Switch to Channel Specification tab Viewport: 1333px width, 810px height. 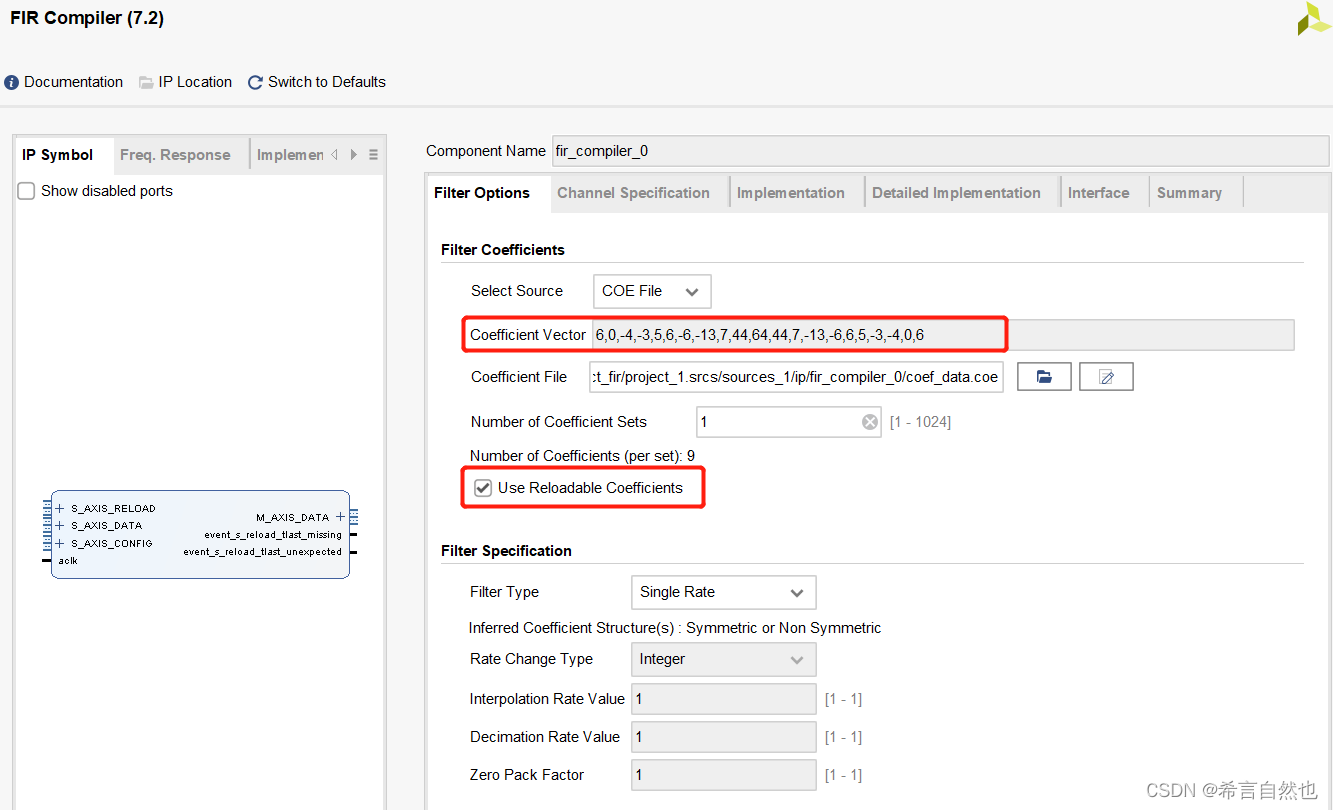point(633,193)
